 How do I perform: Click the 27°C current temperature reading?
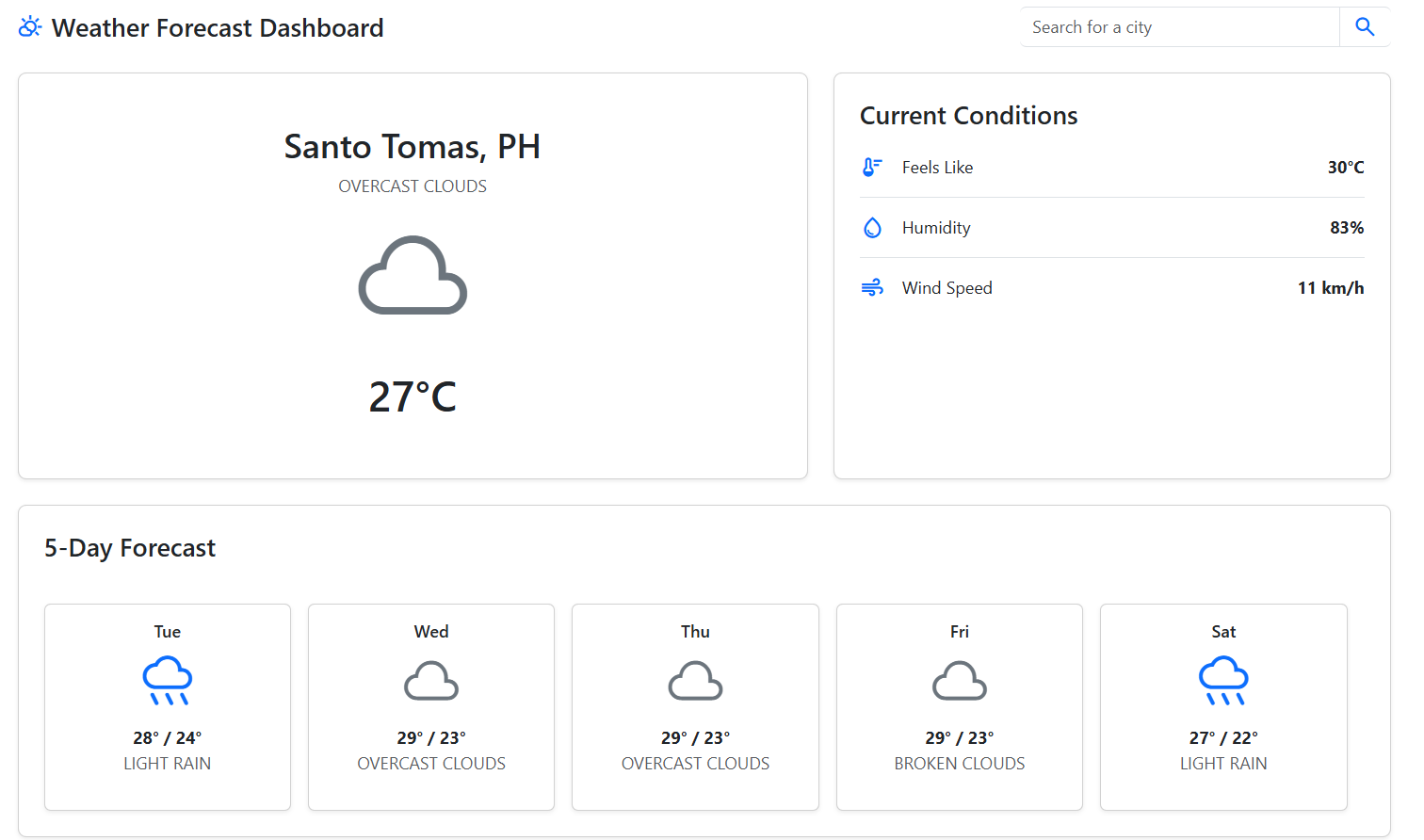413,397
